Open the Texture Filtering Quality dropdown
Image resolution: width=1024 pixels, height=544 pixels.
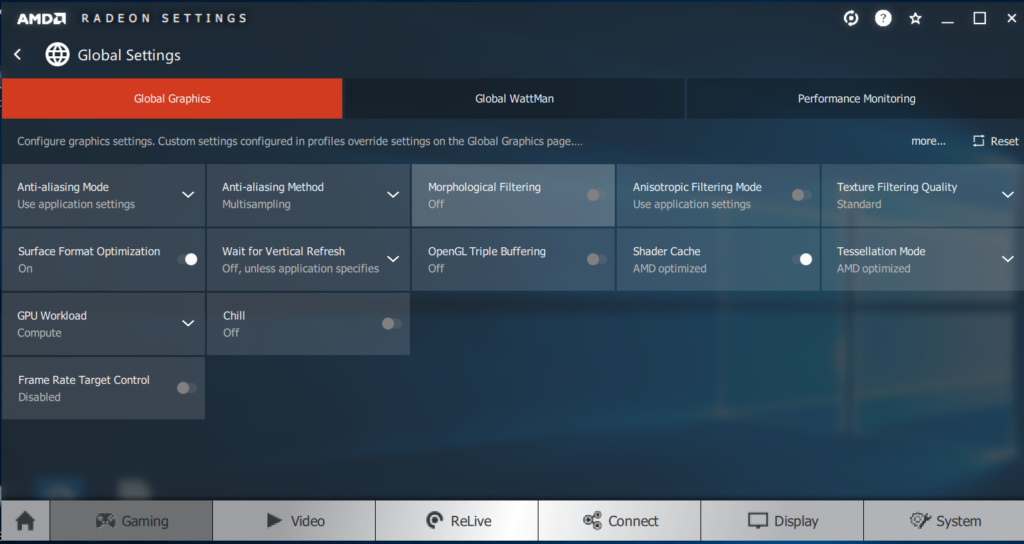[1007, 195]
